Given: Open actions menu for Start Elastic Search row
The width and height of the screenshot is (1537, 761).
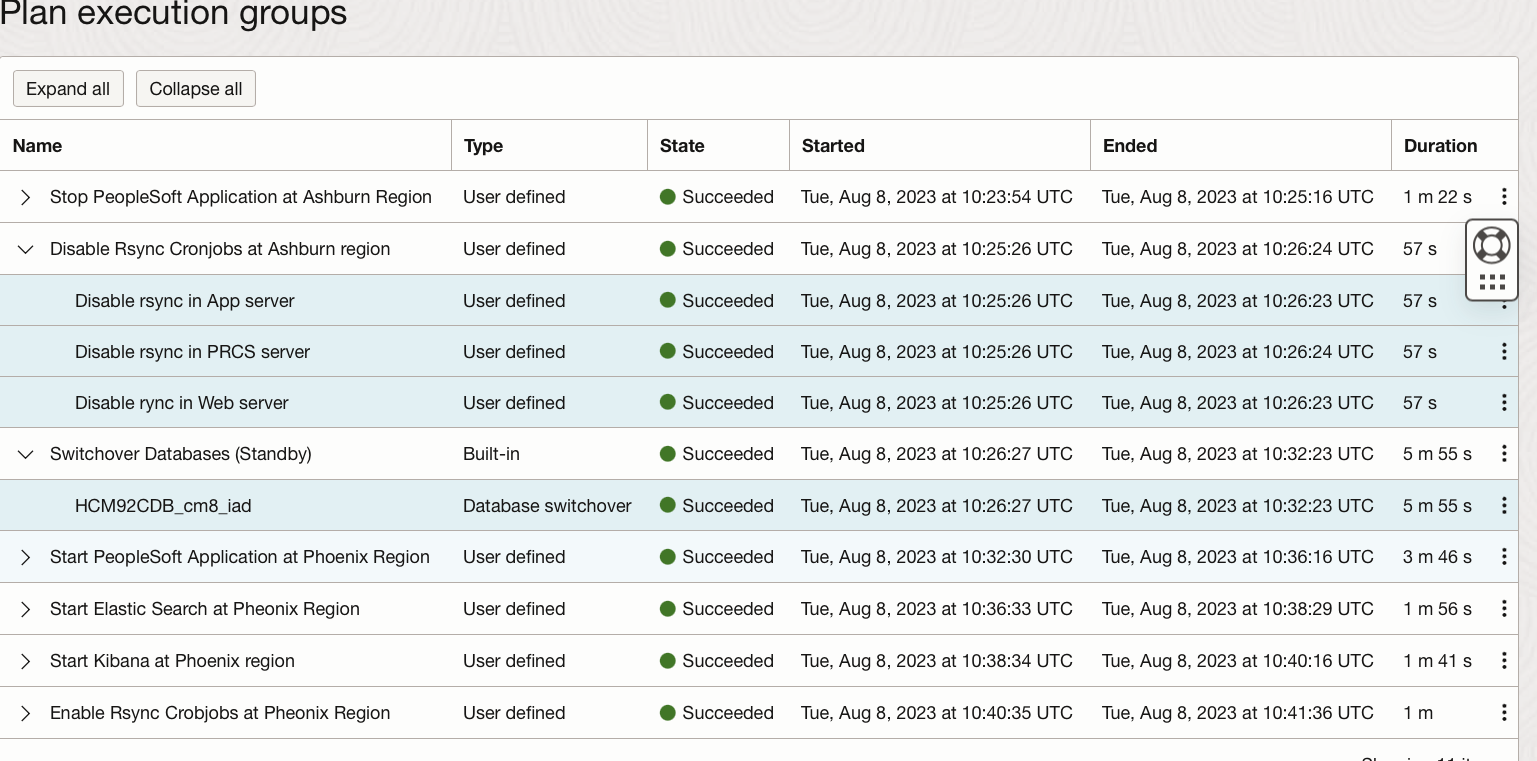Looking at the screenshot, I should [x=1503, y=609].
